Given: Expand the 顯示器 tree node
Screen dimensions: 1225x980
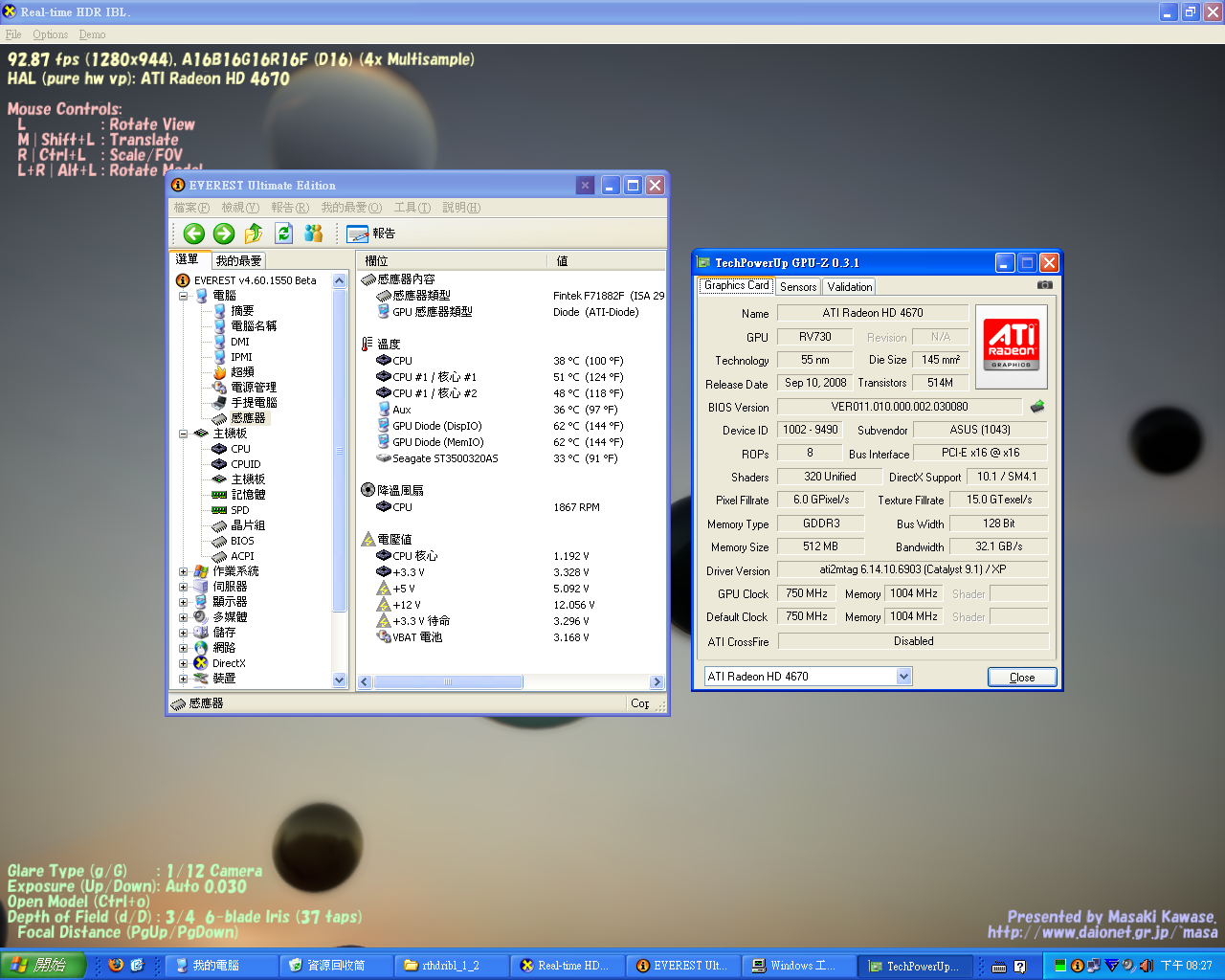Looking at the screenshot, I should tap(183, 602).
